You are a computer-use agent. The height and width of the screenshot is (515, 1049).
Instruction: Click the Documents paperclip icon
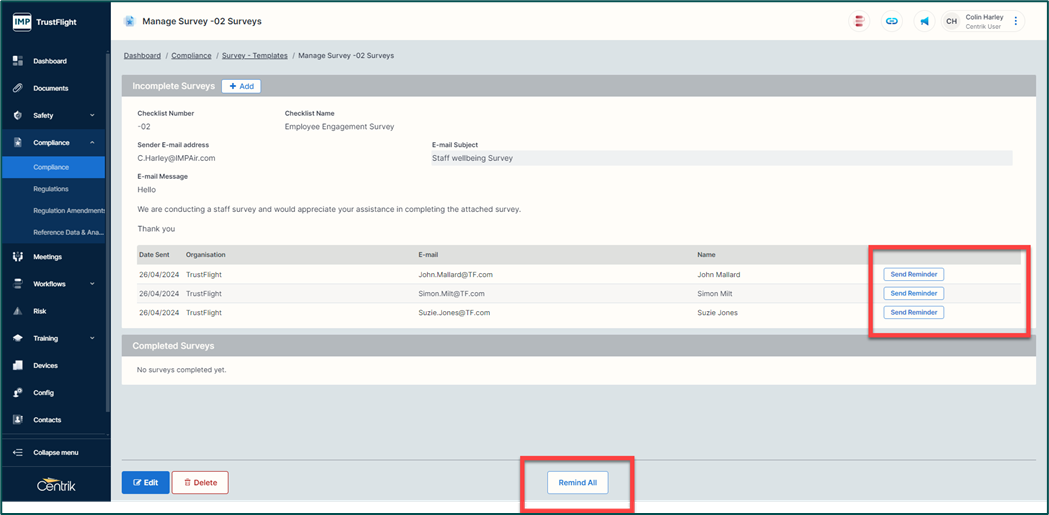click(18, 88)
